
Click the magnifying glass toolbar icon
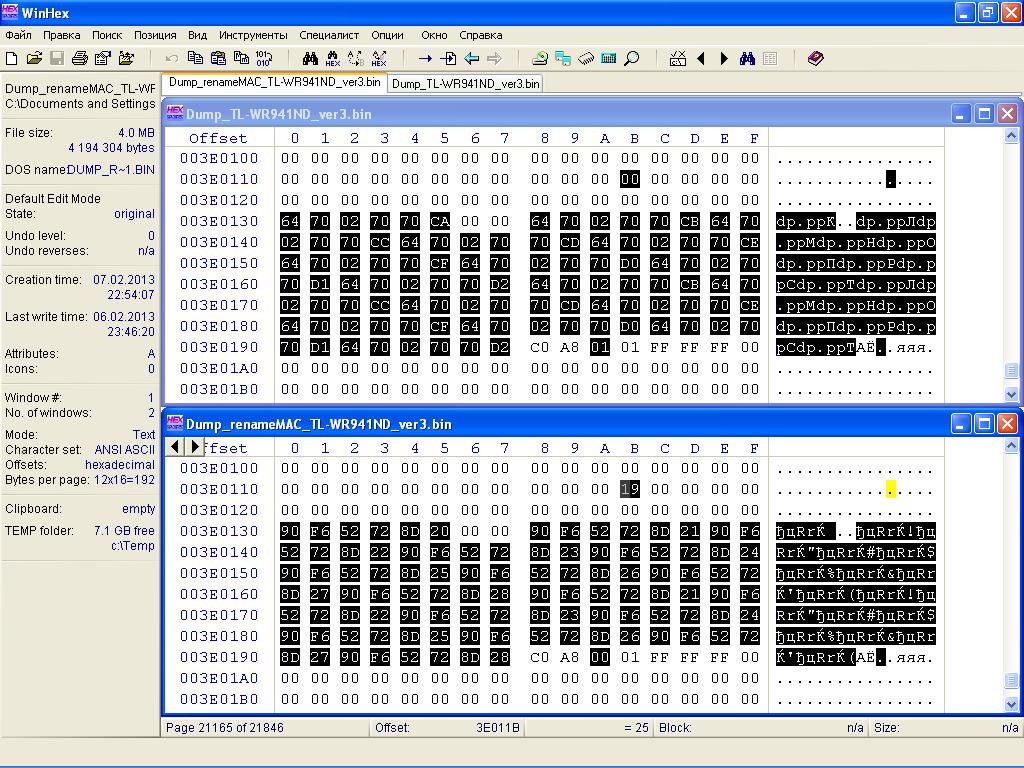pyautogui.click(x=632, y=59)
